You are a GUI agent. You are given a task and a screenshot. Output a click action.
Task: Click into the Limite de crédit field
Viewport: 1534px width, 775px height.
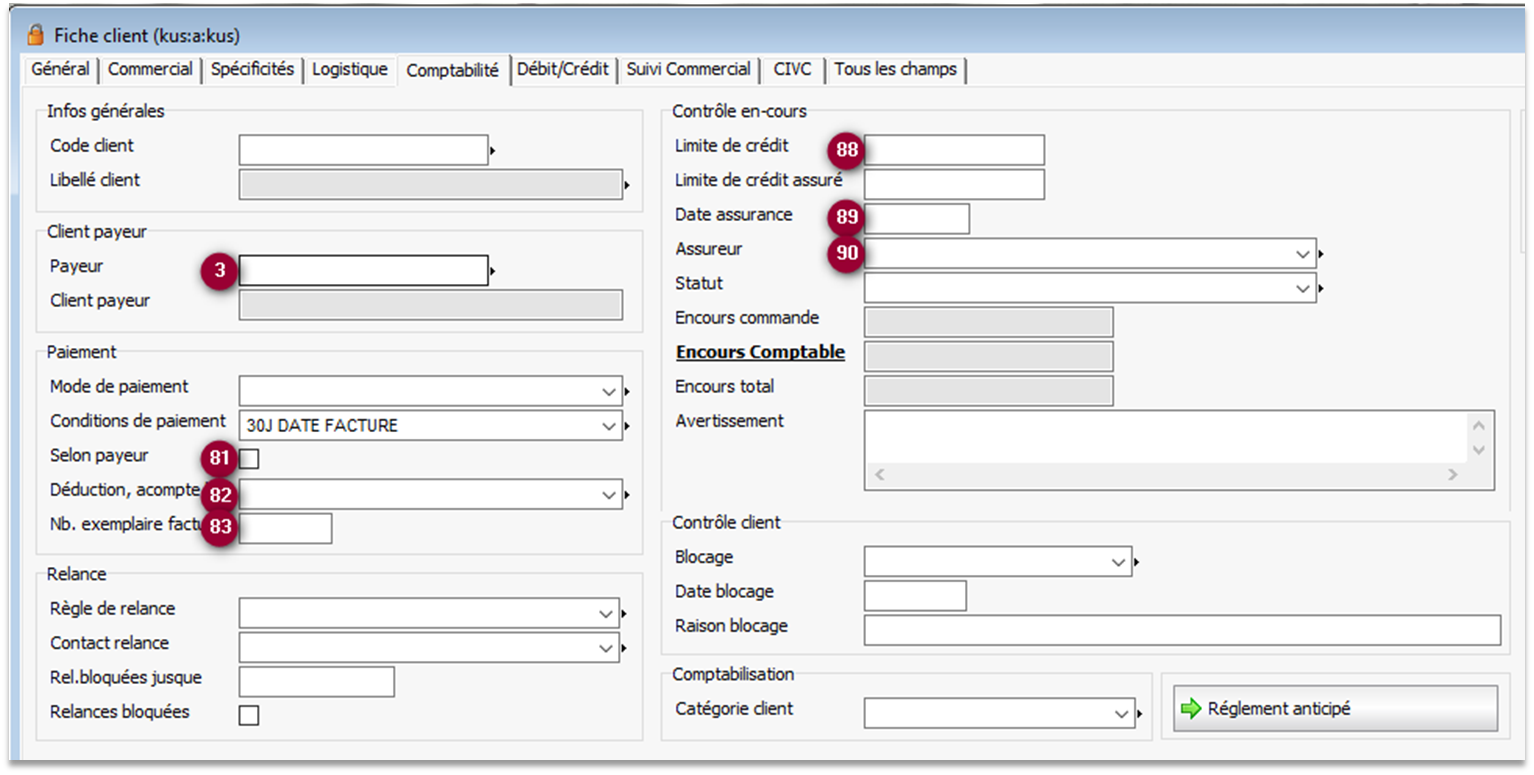pyautogui.click(x=955, y=150)
